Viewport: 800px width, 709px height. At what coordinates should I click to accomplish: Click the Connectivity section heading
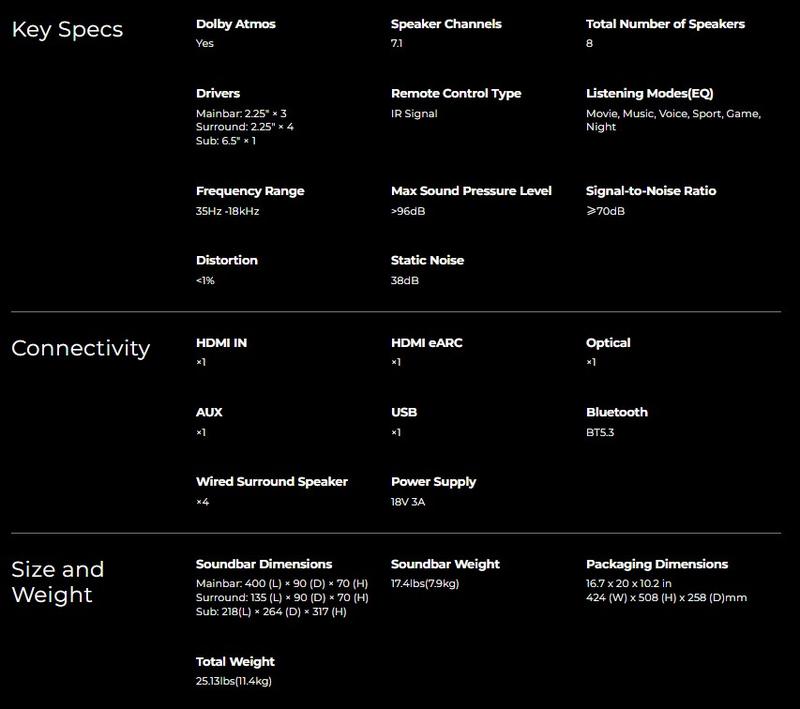80,348
